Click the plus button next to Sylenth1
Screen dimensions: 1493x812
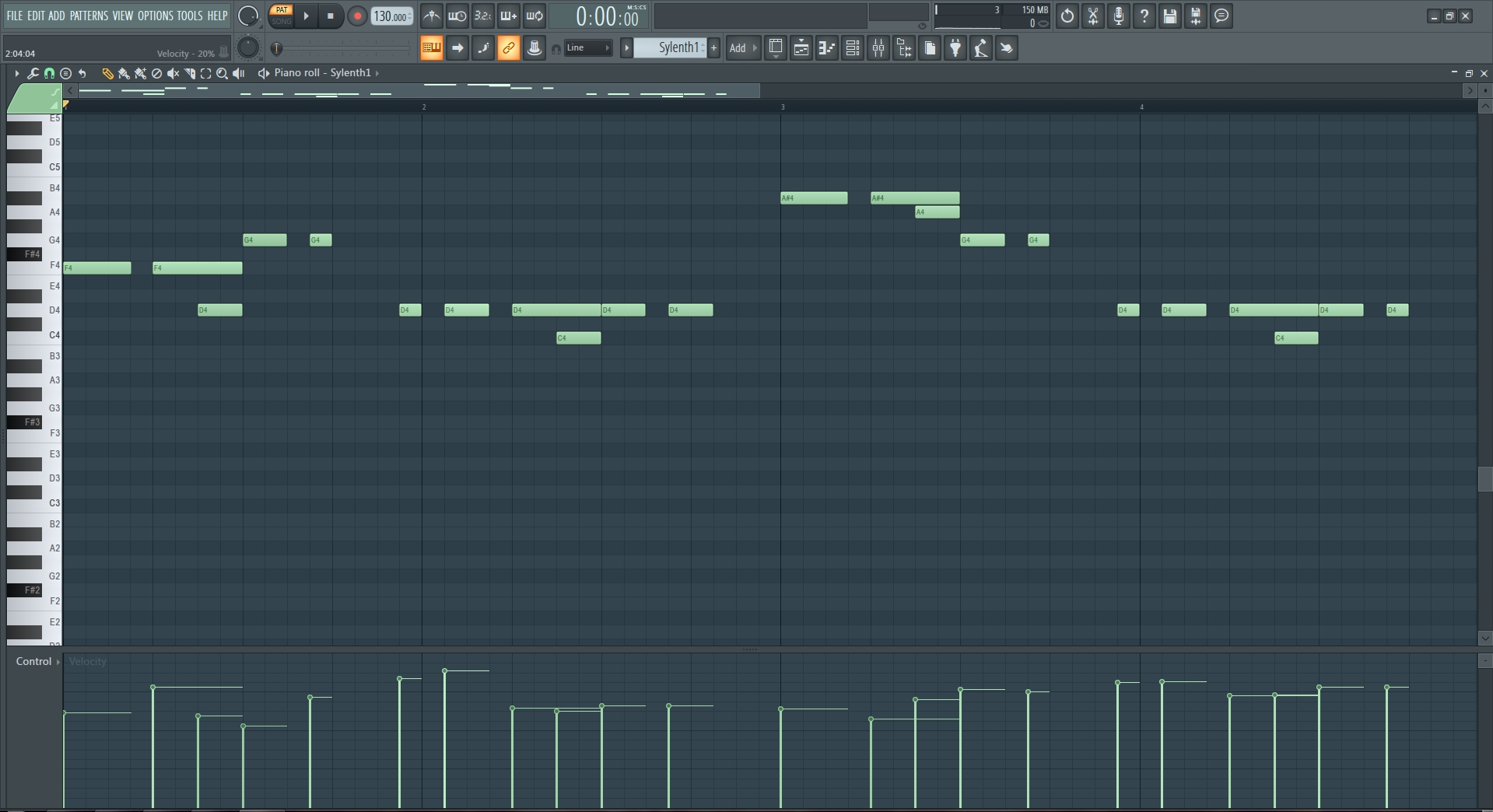(x=713, y=48)
